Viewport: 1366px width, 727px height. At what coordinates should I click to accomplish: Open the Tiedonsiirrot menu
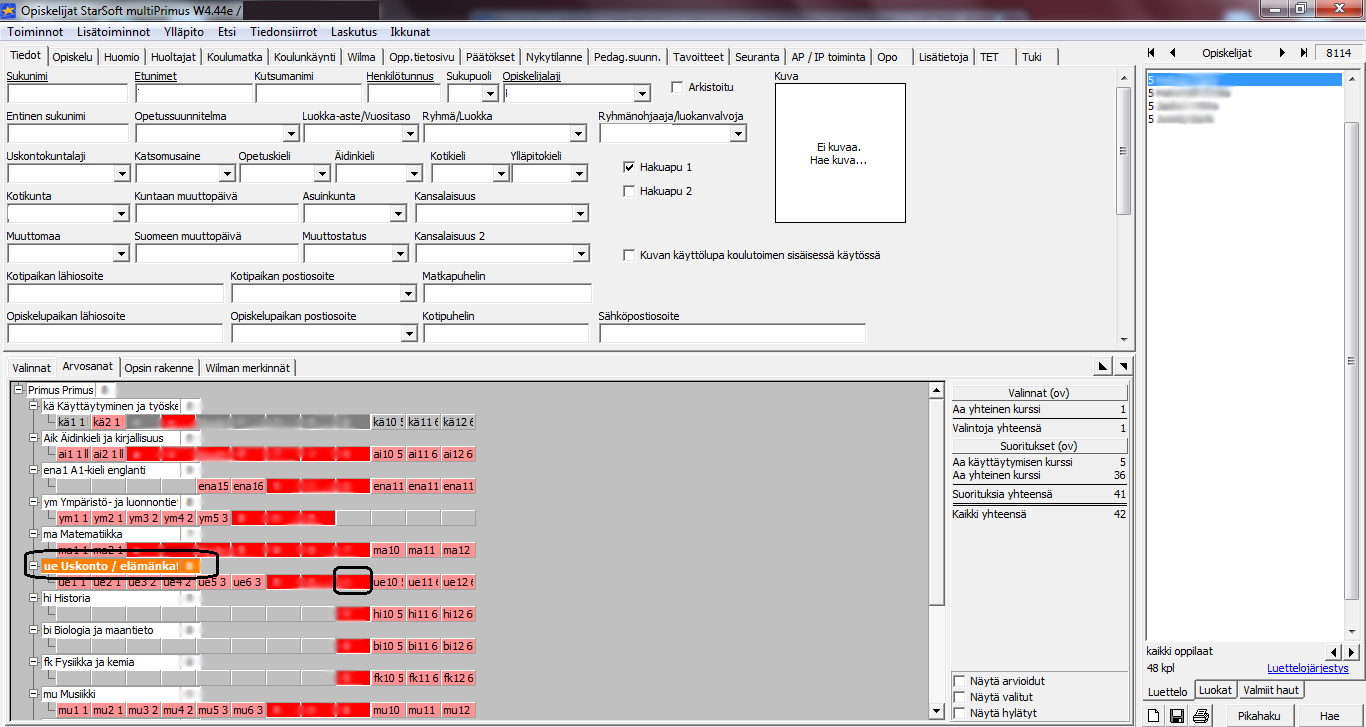coord(283,32)
